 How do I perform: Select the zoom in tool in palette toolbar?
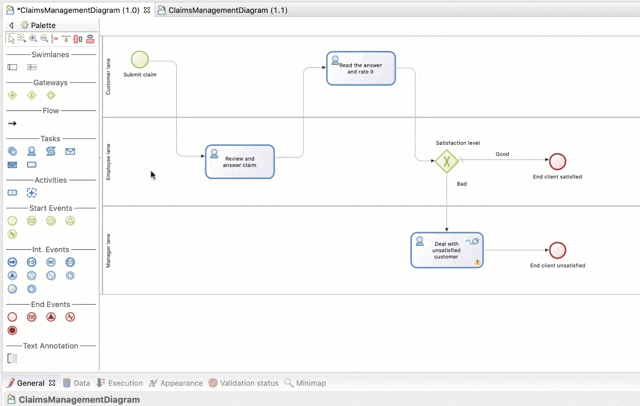pos(32,39)
